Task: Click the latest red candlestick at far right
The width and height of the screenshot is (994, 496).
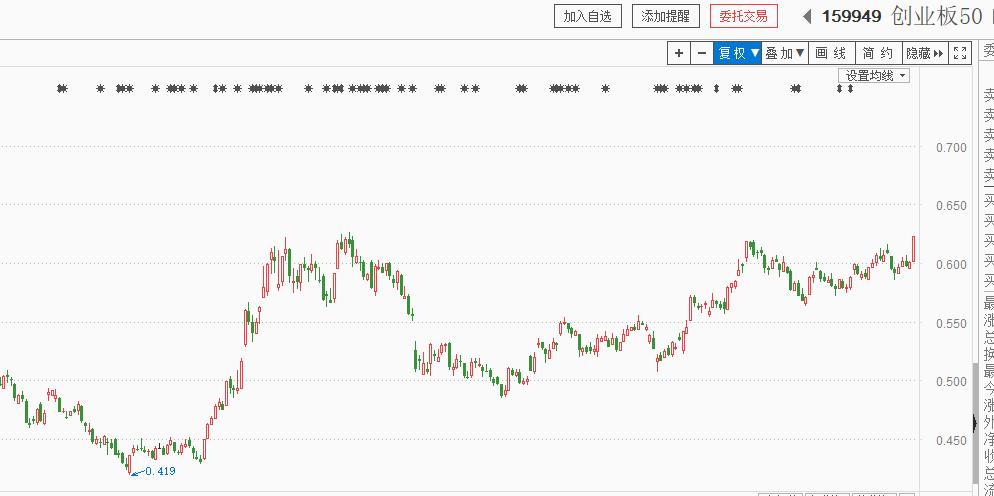Action: coord(914,250)
